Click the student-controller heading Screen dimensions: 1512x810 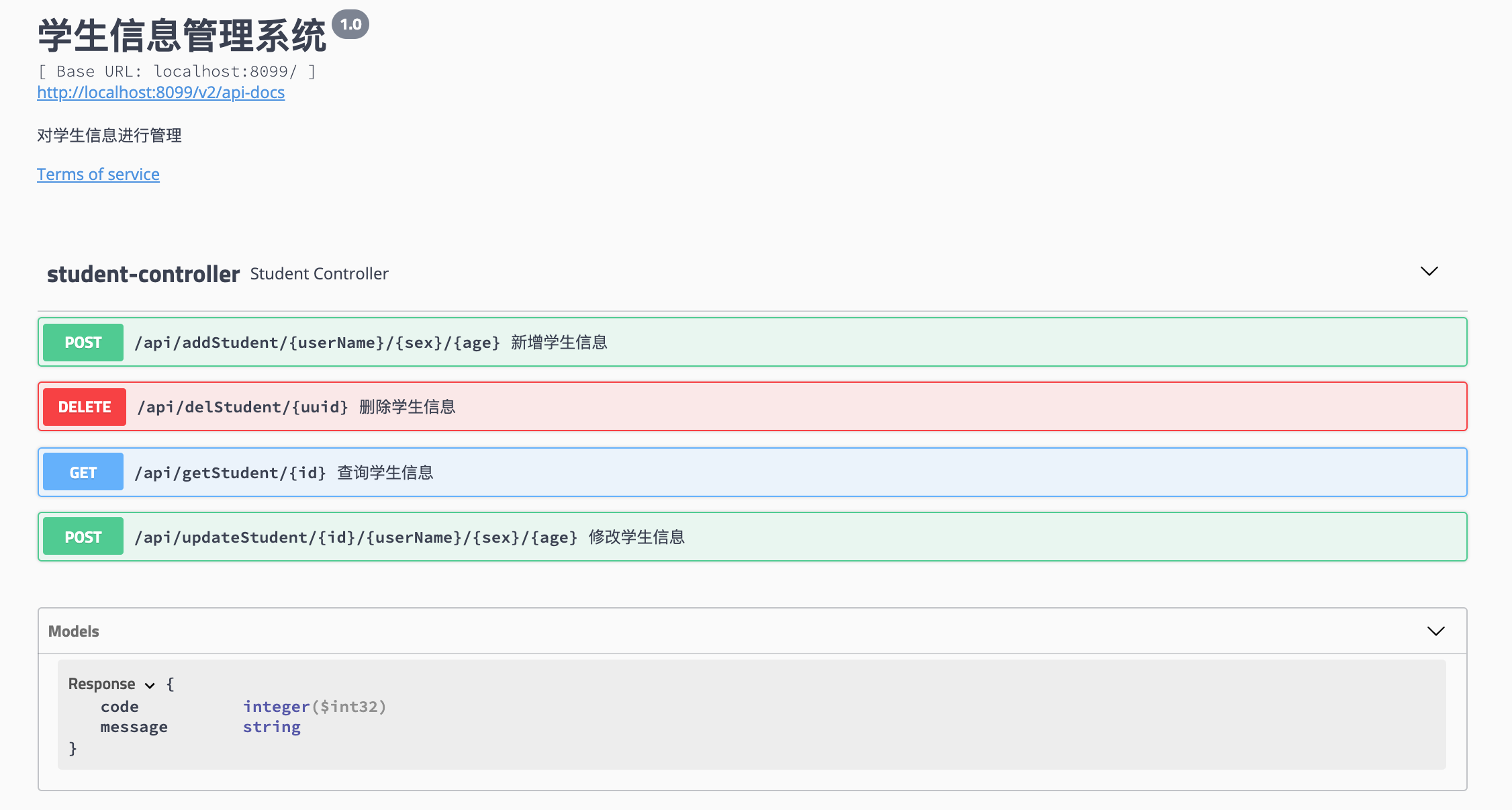(x=143, y=274)
